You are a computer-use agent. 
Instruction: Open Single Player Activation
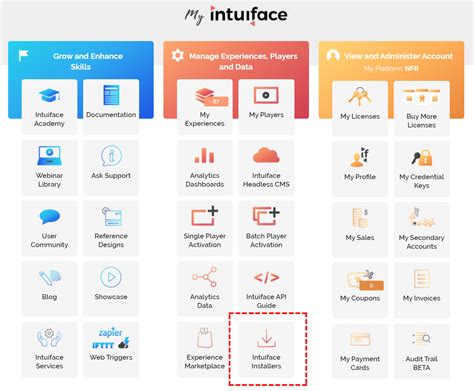pos(205,228)
